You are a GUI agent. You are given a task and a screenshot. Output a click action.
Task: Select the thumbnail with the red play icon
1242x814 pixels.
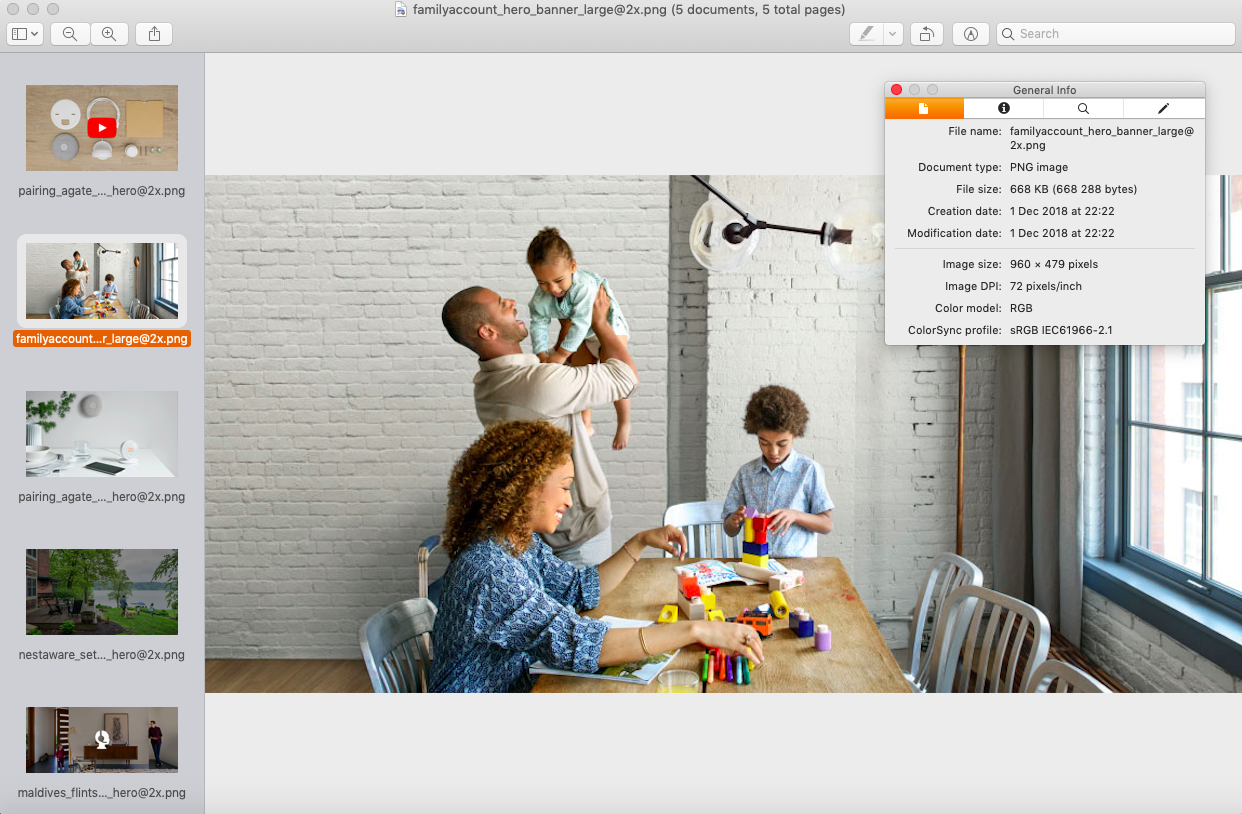click(102, 128)
